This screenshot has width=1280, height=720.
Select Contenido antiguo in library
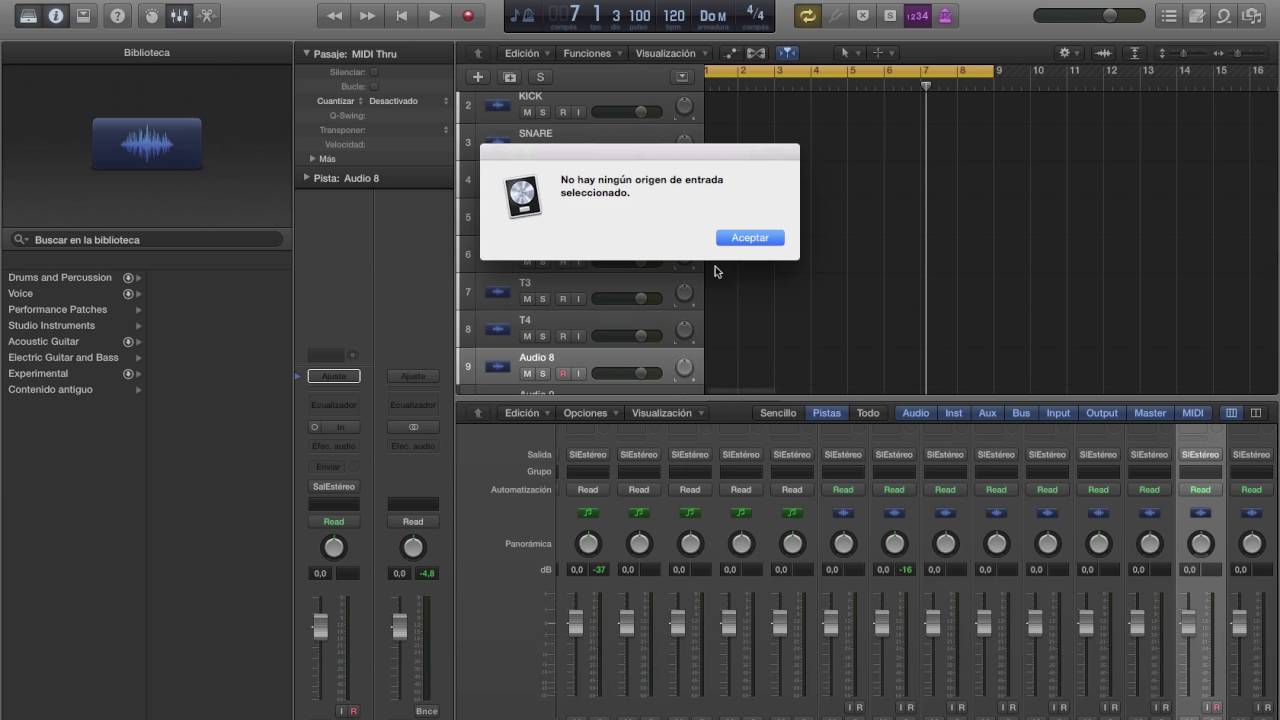(x=50, y=389)
